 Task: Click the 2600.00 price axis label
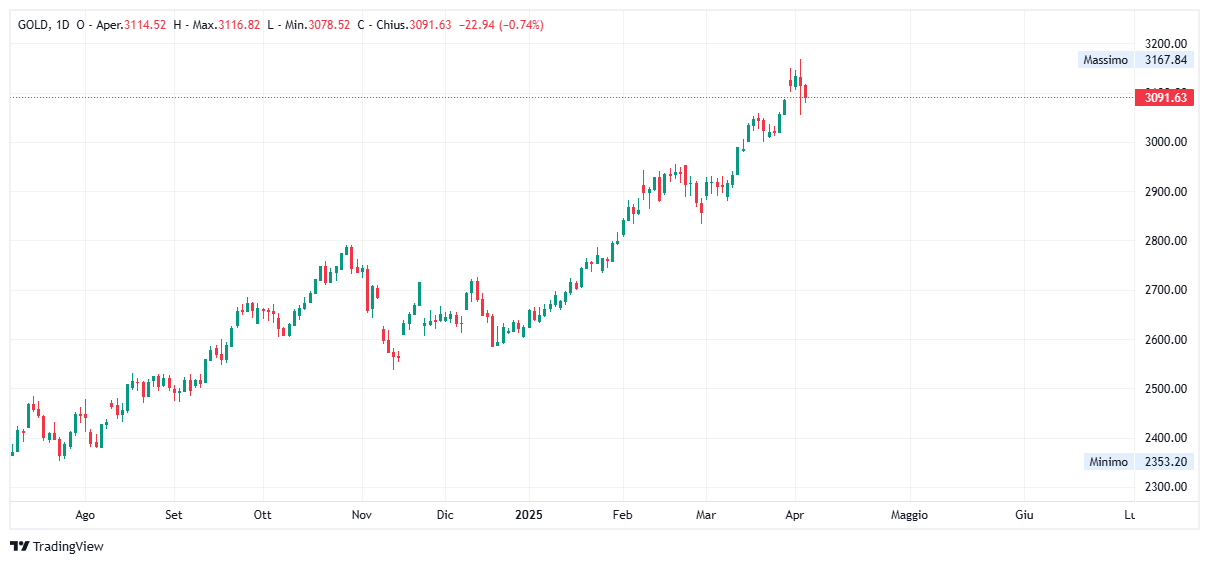coord(1166,340)
